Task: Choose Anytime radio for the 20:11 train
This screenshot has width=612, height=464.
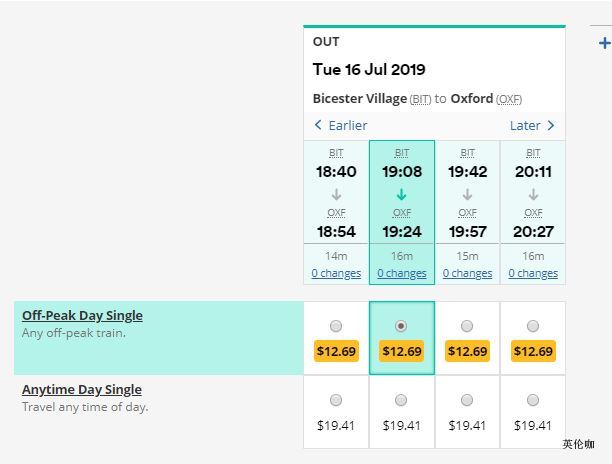Action: coord(533,400)
